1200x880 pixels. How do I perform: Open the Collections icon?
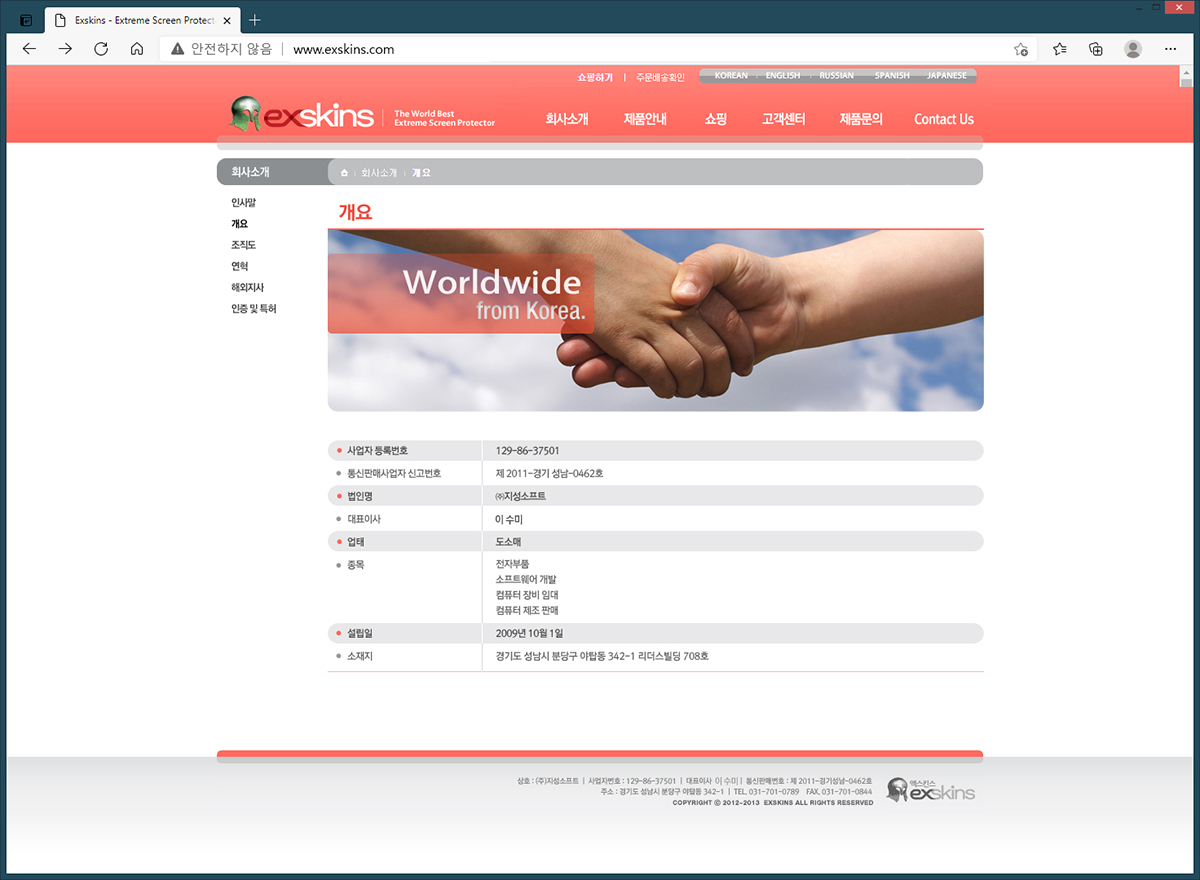1096,49
